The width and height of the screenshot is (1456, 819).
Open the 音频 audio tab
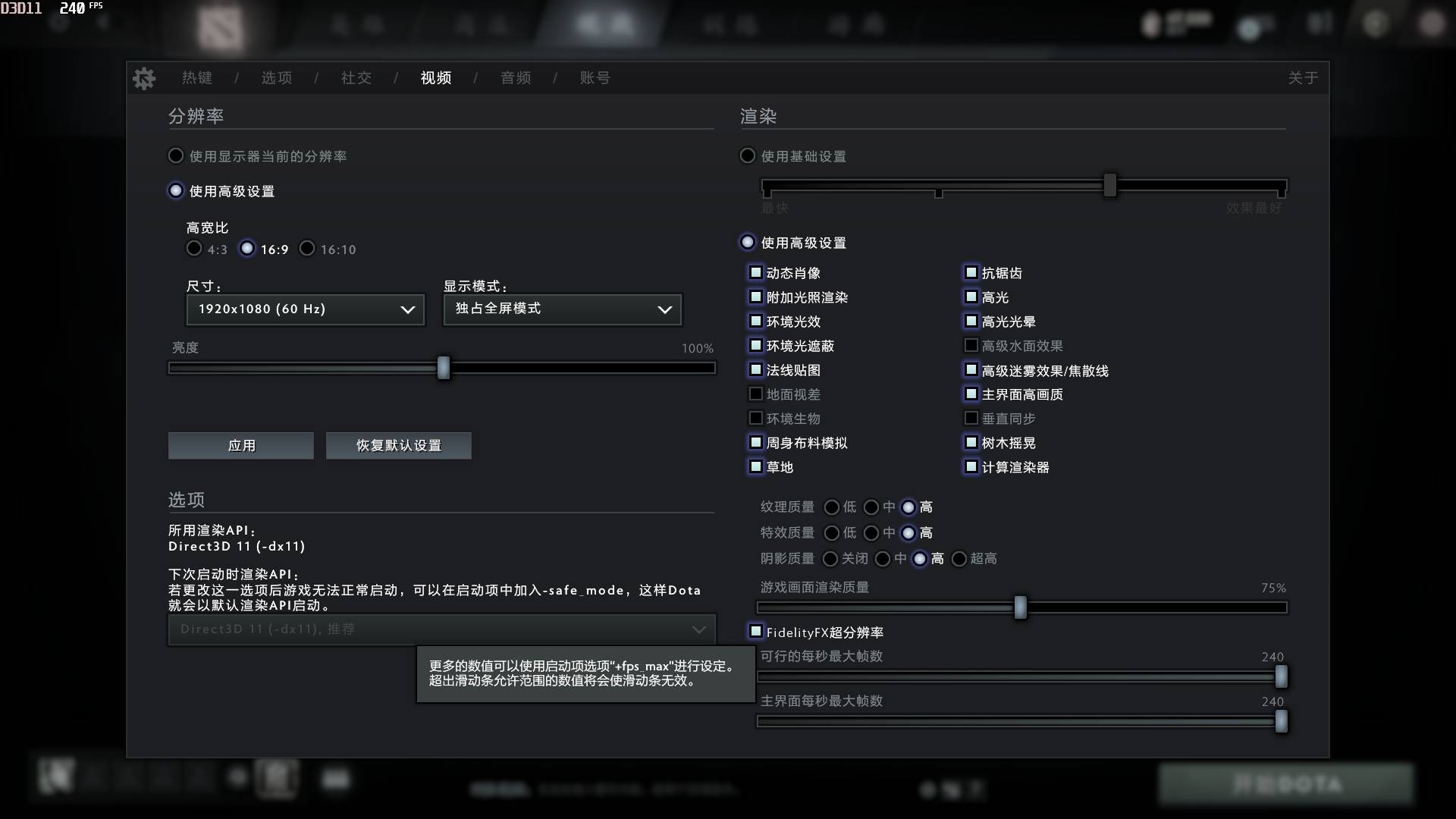click(516, 78)
